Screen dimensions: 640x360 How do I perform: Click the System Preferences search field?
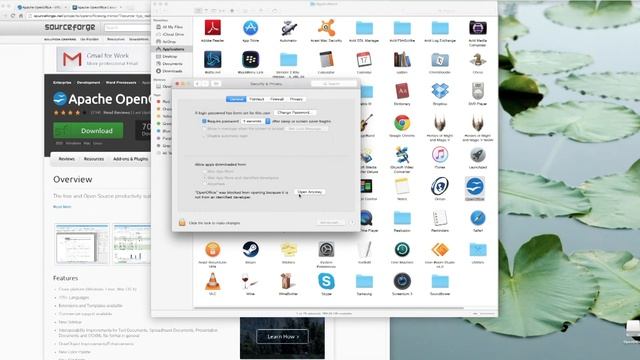point(333,84)
